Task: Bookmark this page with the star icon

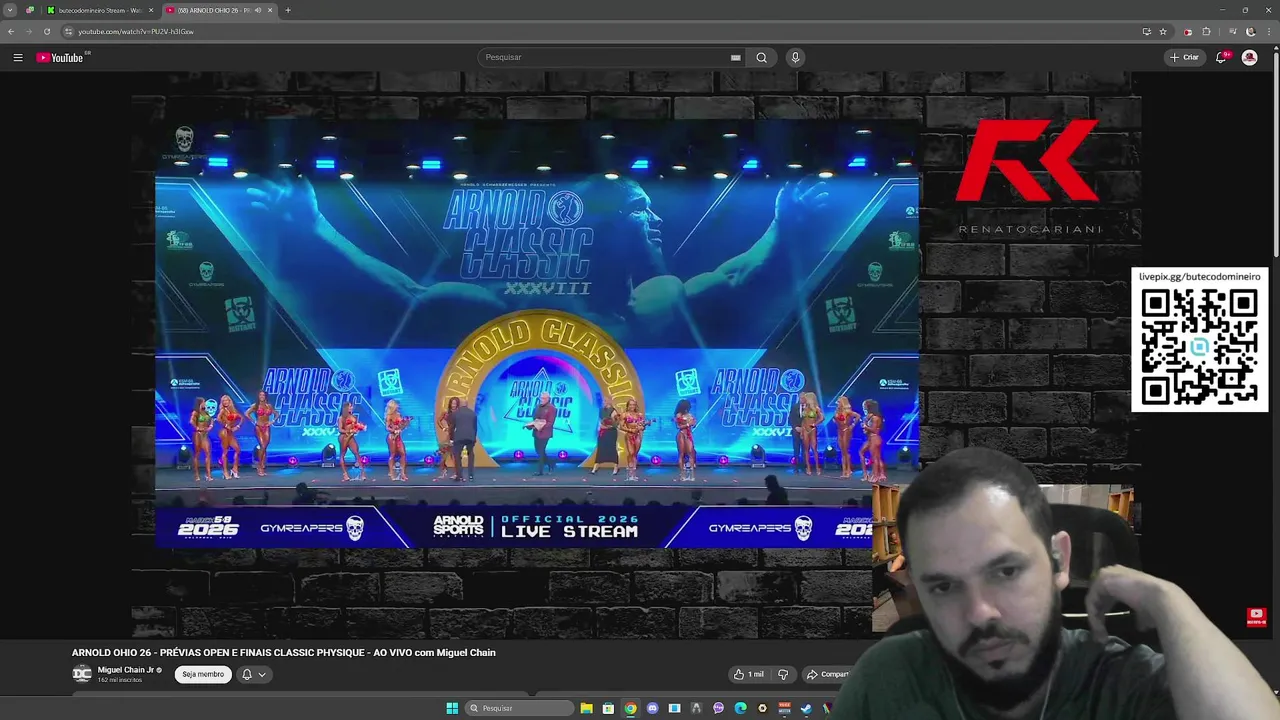Action: 1163,31
